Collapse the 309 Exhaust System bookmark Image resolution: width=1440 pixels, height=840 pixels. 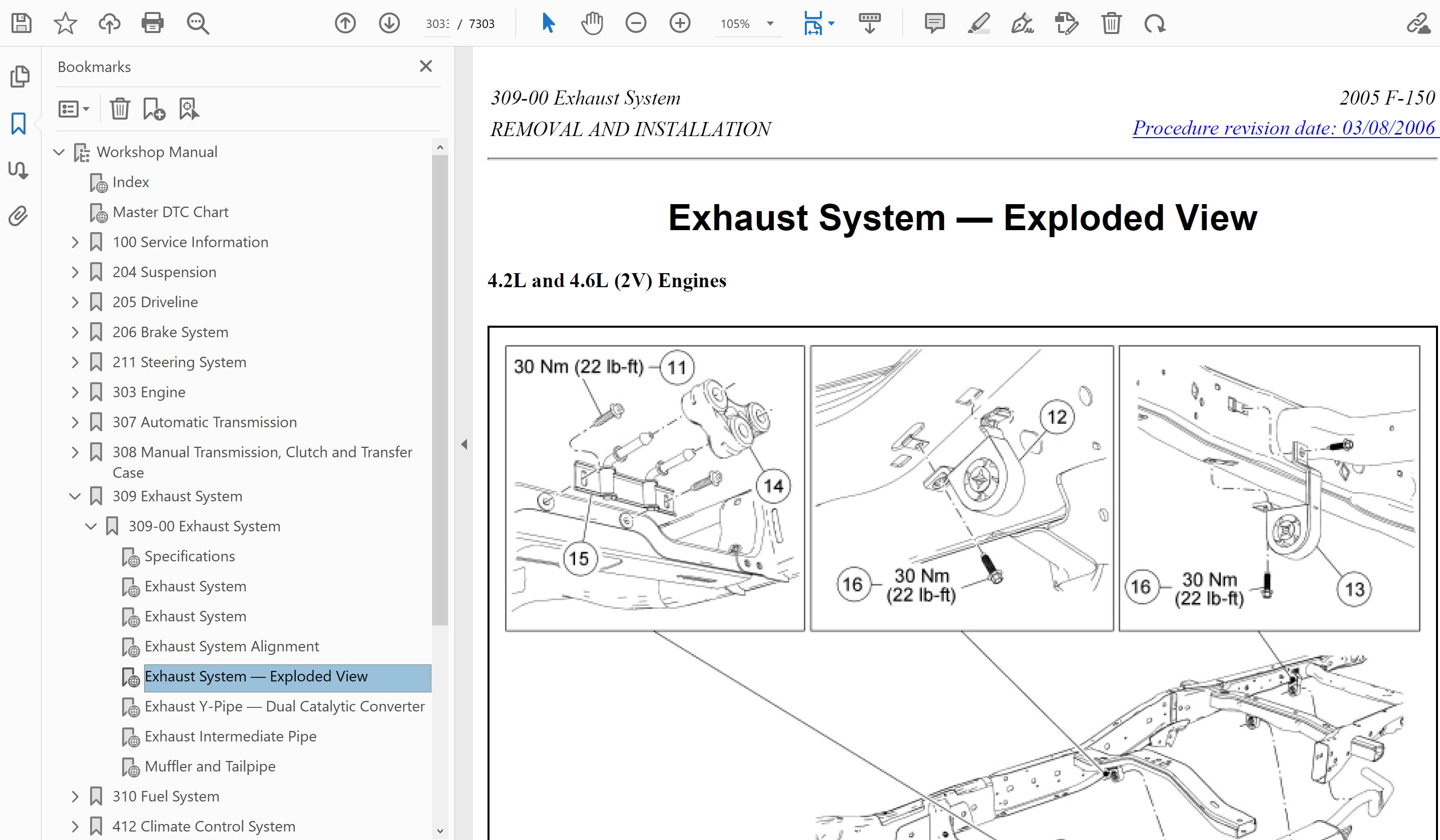click(x=75, y=496)
